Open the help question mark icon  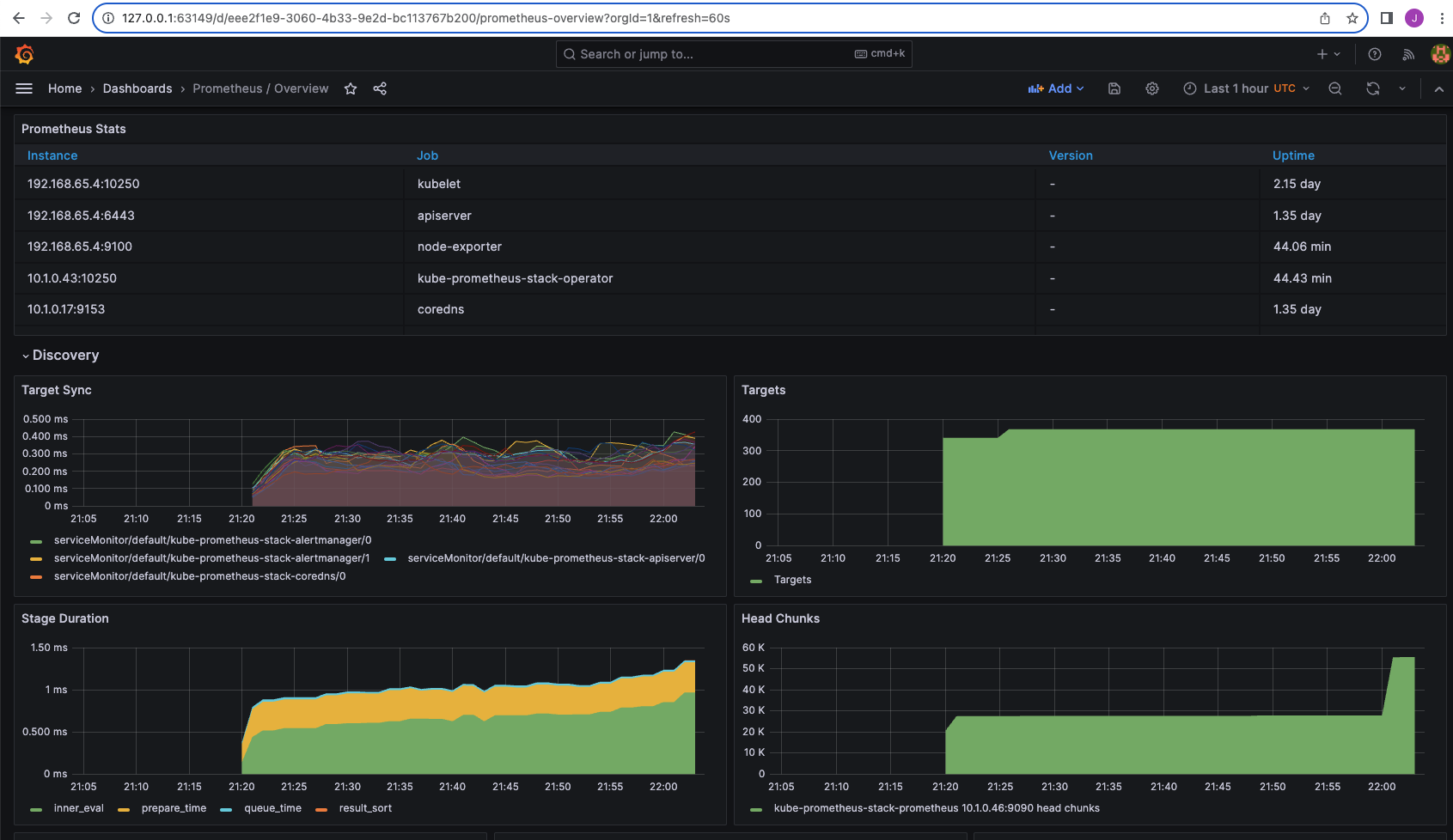point(1375,54)
